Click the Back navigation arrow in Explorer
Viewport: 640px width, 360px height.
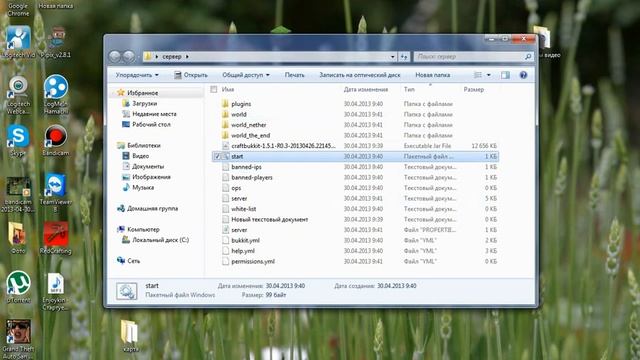coord(115,56)
